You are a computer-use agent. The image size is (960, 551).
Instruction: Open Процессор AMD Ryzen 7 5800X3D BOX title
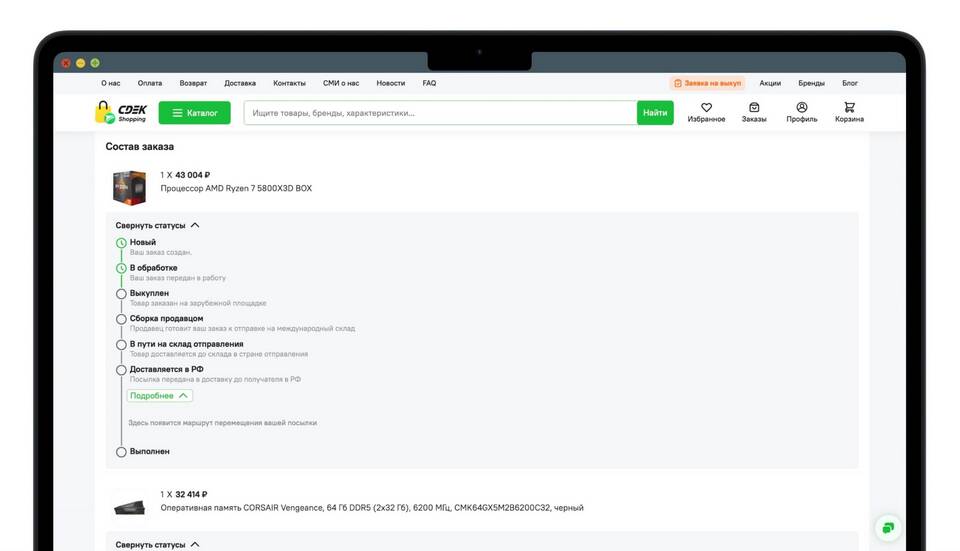[236, 189]
